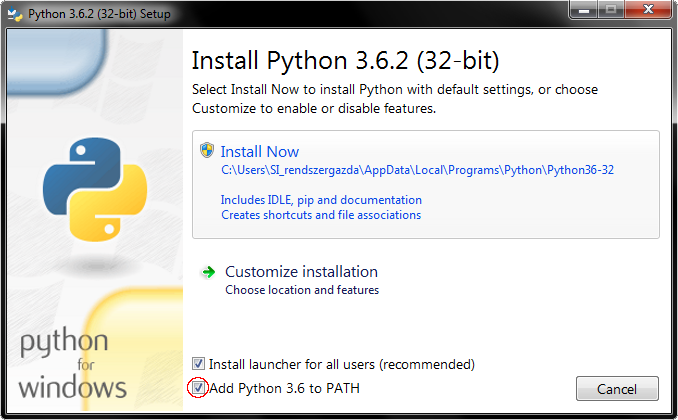Open Customize installation option

tap(301, 272)
